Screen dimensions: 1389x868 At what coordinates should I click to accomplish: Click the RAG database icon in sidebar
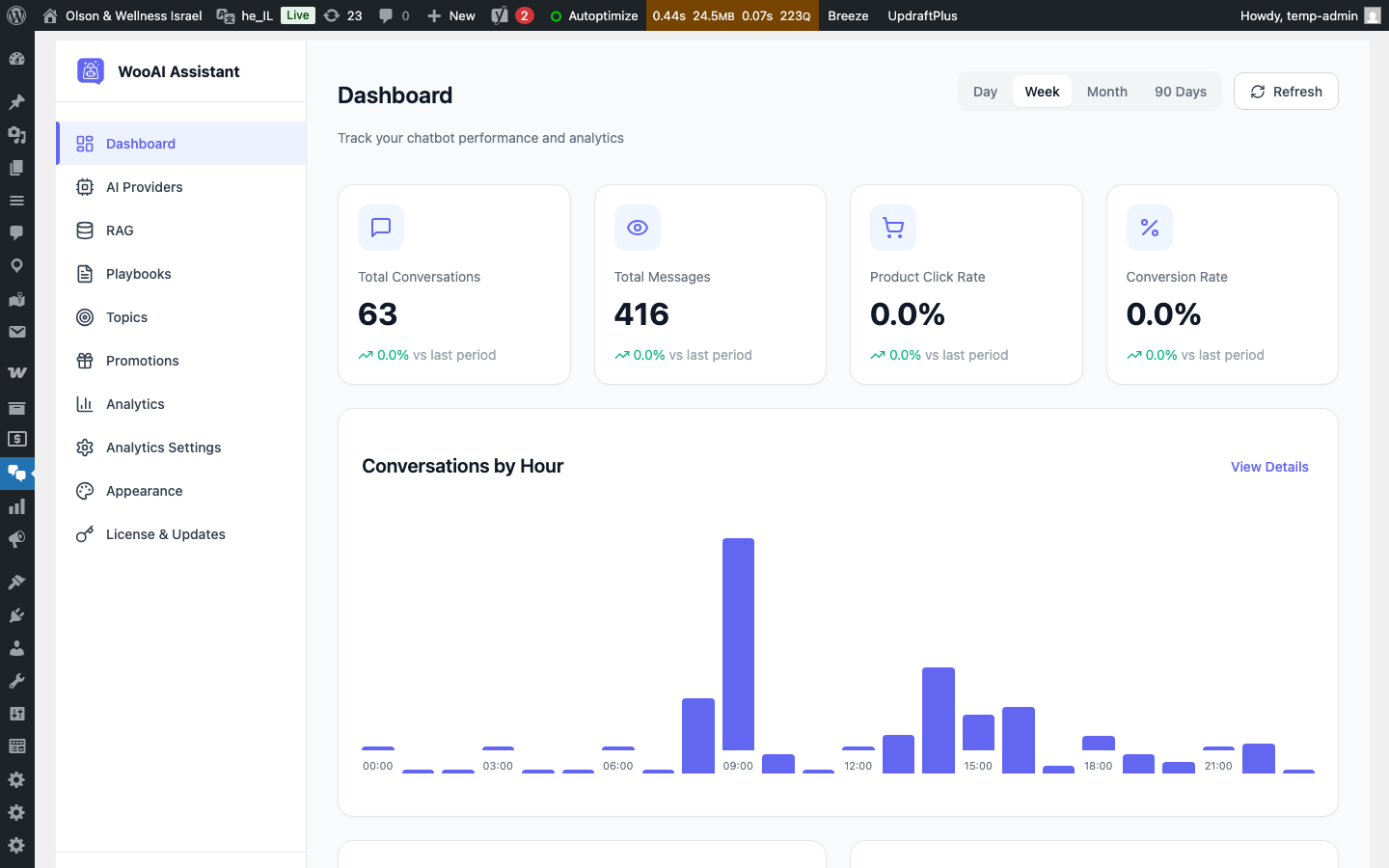[x=86, y=230]
